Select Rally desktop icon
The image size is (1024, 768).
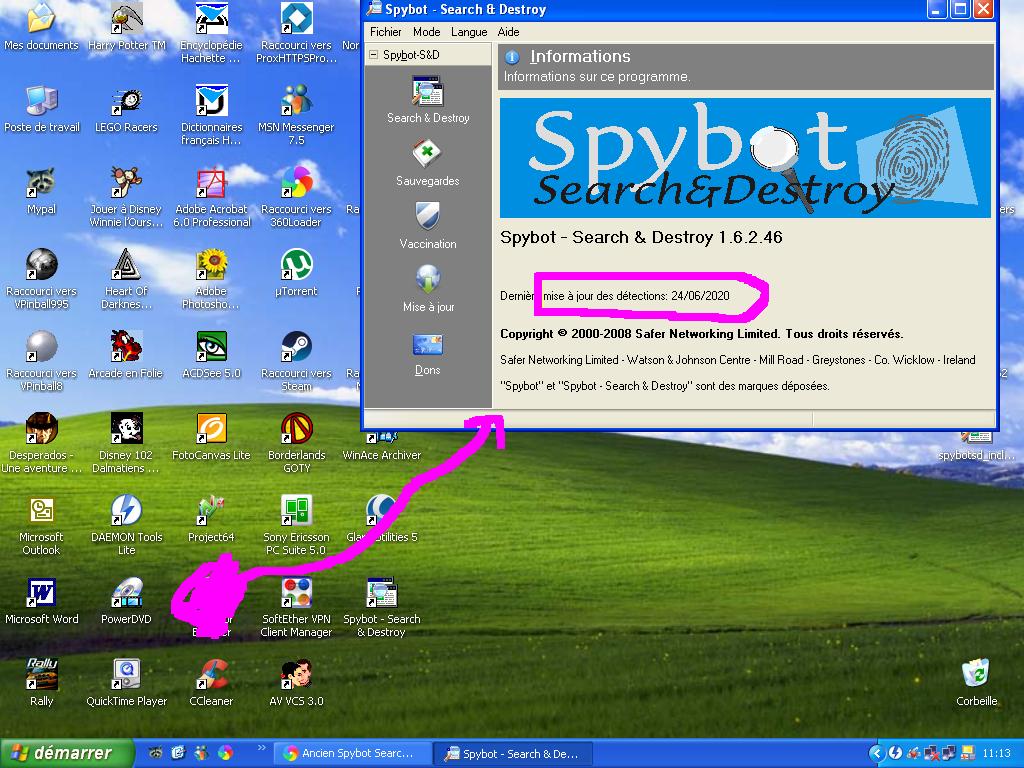tap(41, 684)
